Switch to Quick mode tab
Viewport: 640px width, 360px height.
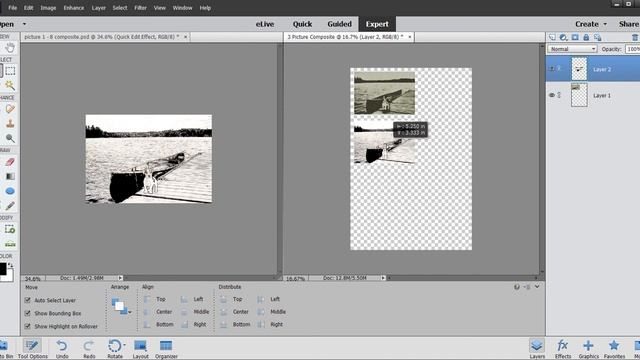pyautogui.click(x=302, y=24)
